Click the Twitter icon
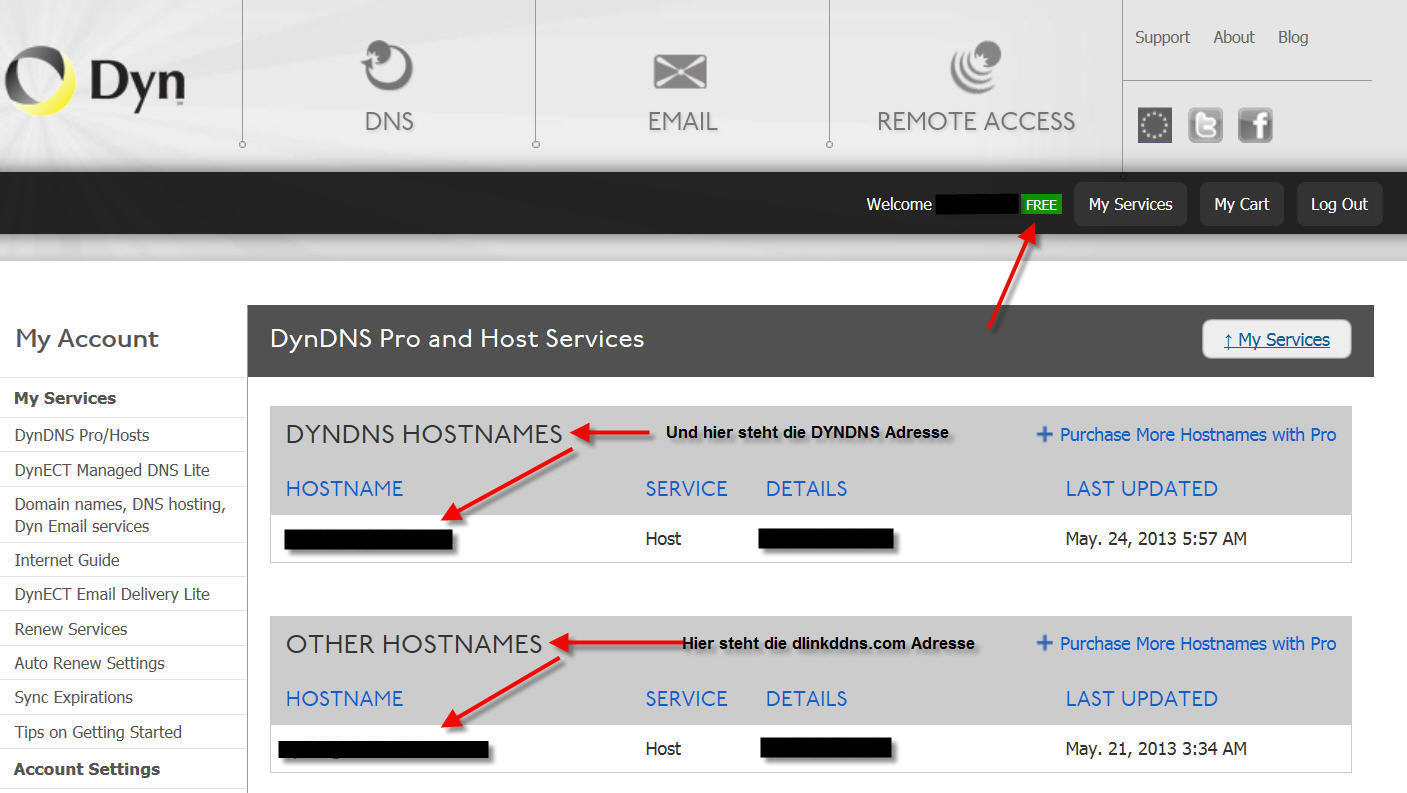This screenshot has width=1407, height=793. coord(1205,125)
